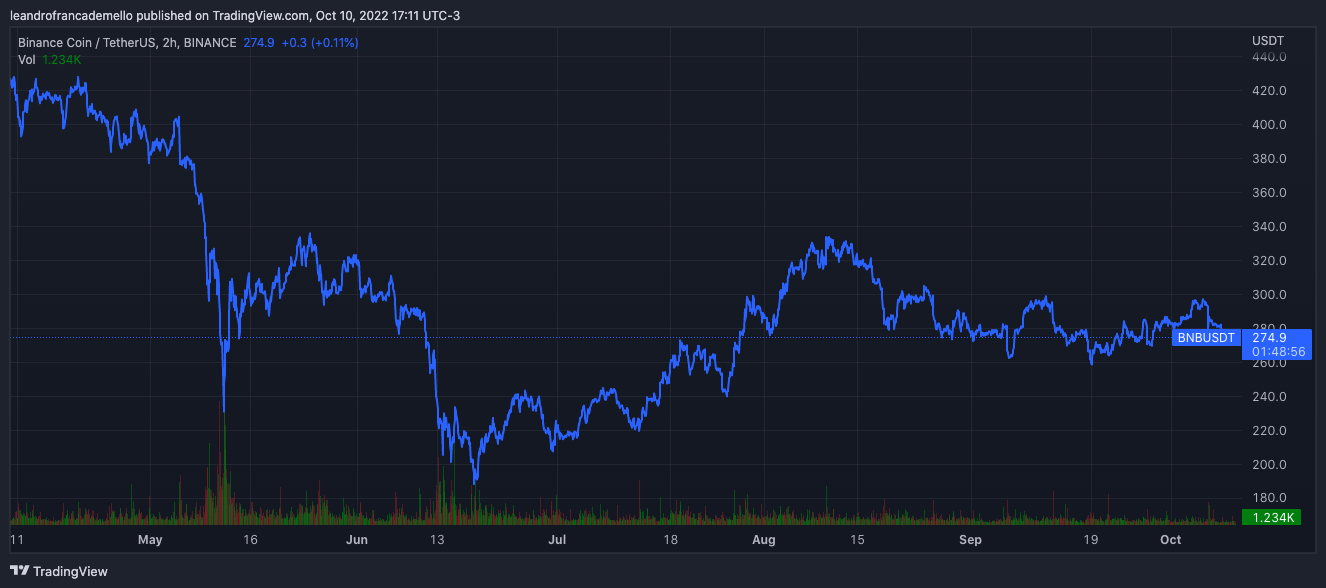Viewport: 1326px width, 588px height.
Task: Click the USDT currency label
Action: 1267,40
